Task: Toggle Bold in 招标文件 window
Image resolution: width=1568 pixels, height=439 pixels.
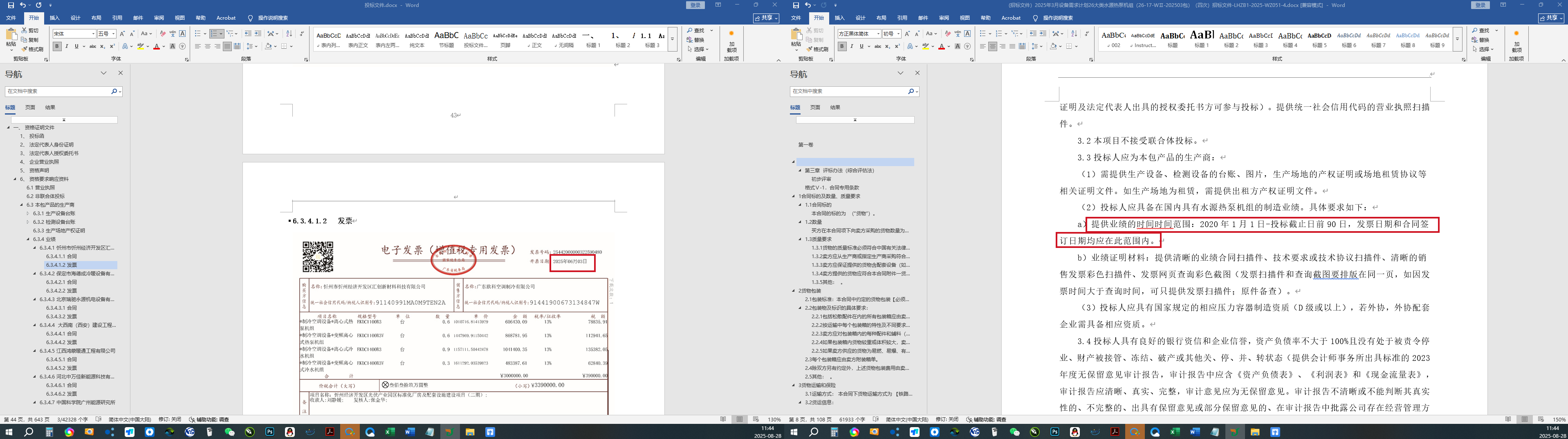Action: (842, 46)
